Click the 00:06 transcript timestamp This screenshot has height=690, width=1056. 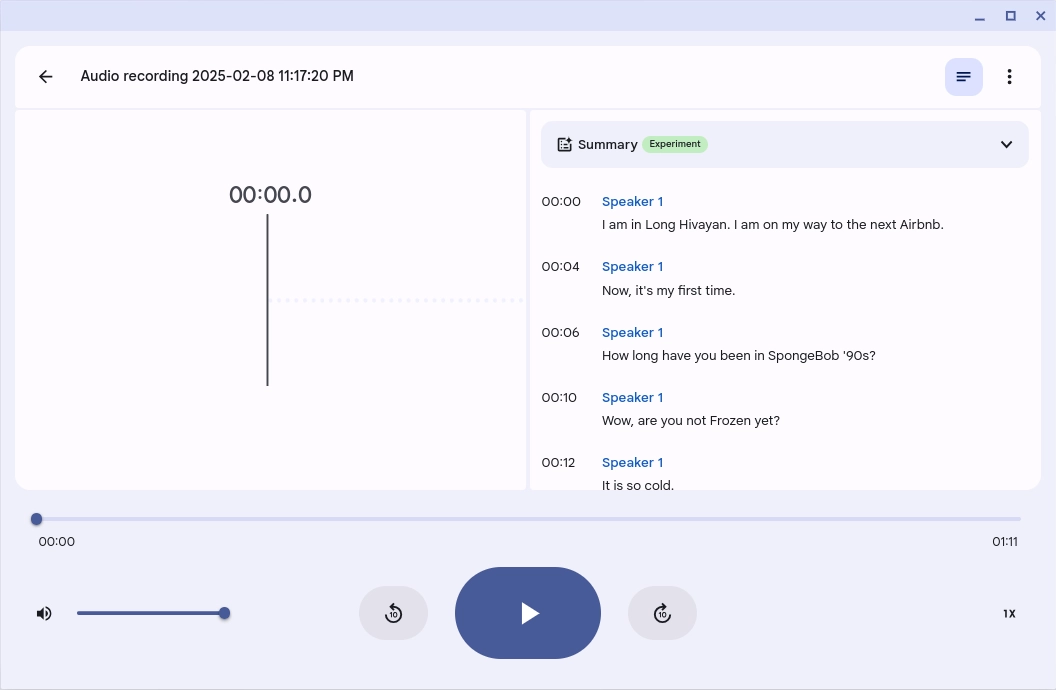pos(560,333)
